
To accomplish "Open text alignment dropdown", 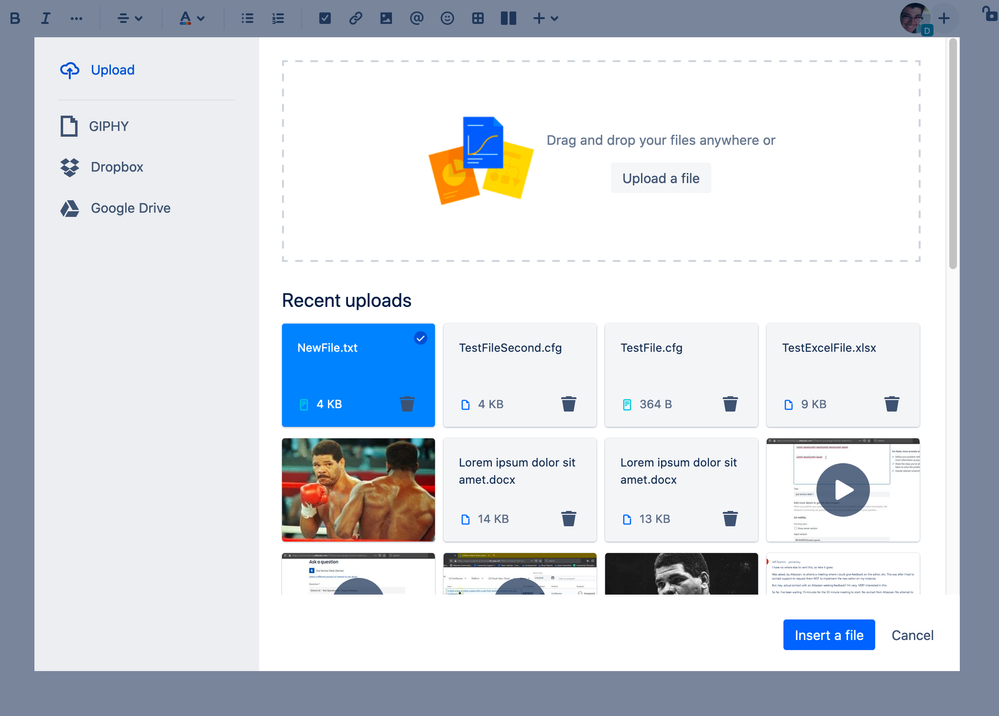I will [129, 18].
